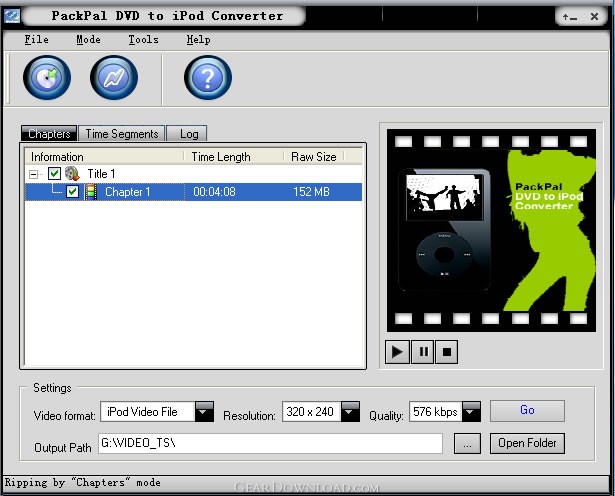The height and width of the screenshot is (496, 615).
Task: Open help with the question mark icon
Action: pyautogui.click(x=208, y=78)
